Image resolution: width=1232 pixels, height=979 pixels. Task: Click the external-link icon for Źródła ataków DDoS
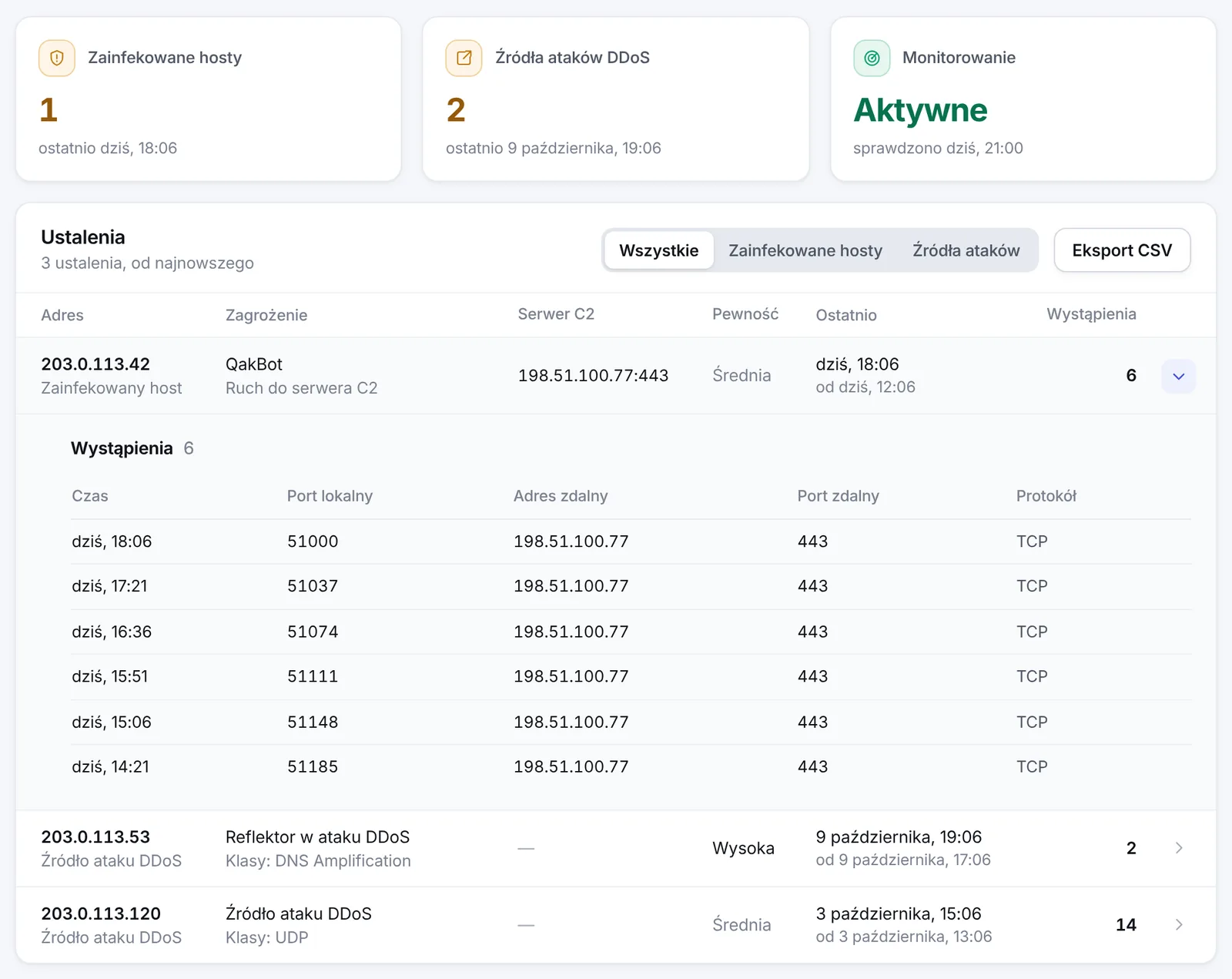pyautogui.click(x=464, y=58)
